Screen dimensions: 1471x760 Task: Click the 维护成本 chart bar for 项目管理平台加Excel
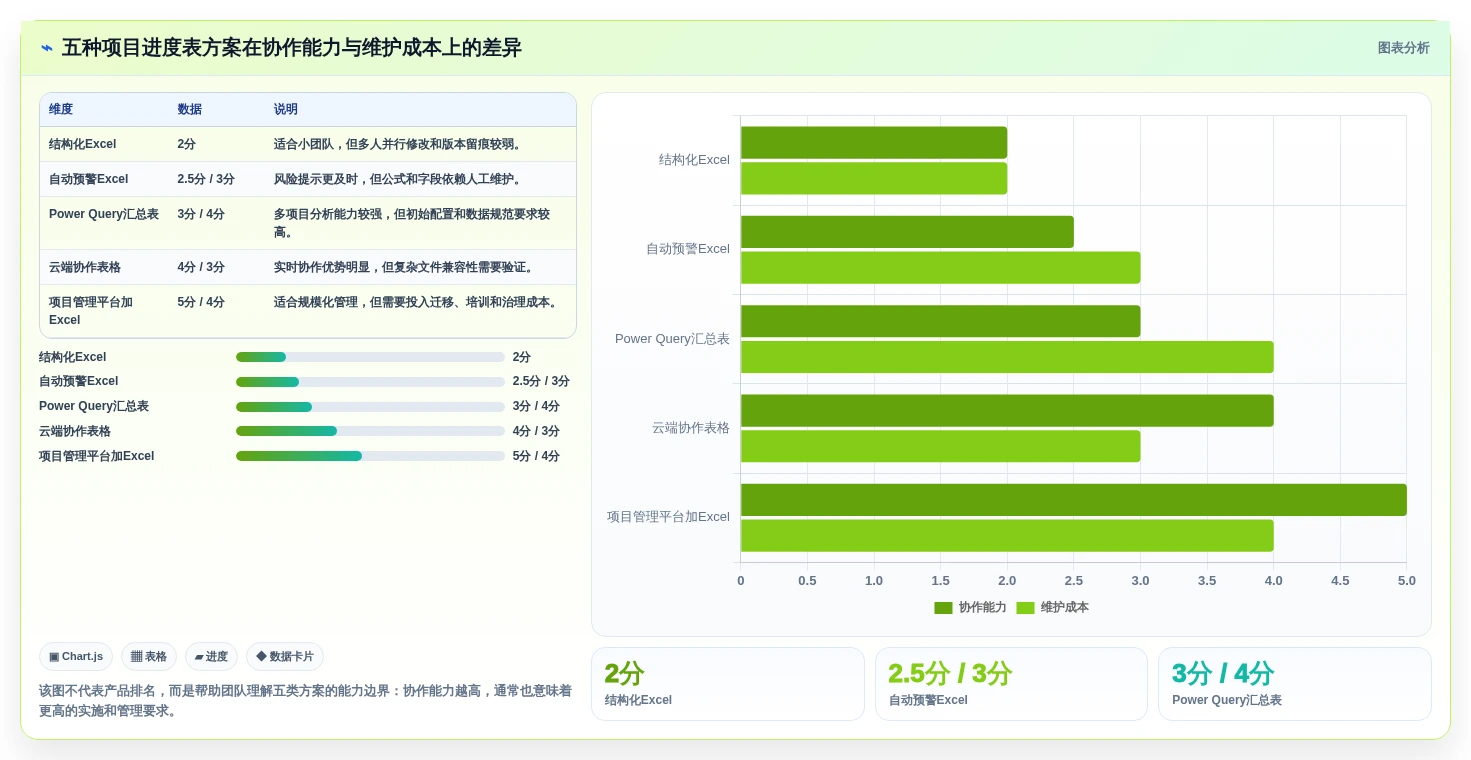(x=1007, y=536)
